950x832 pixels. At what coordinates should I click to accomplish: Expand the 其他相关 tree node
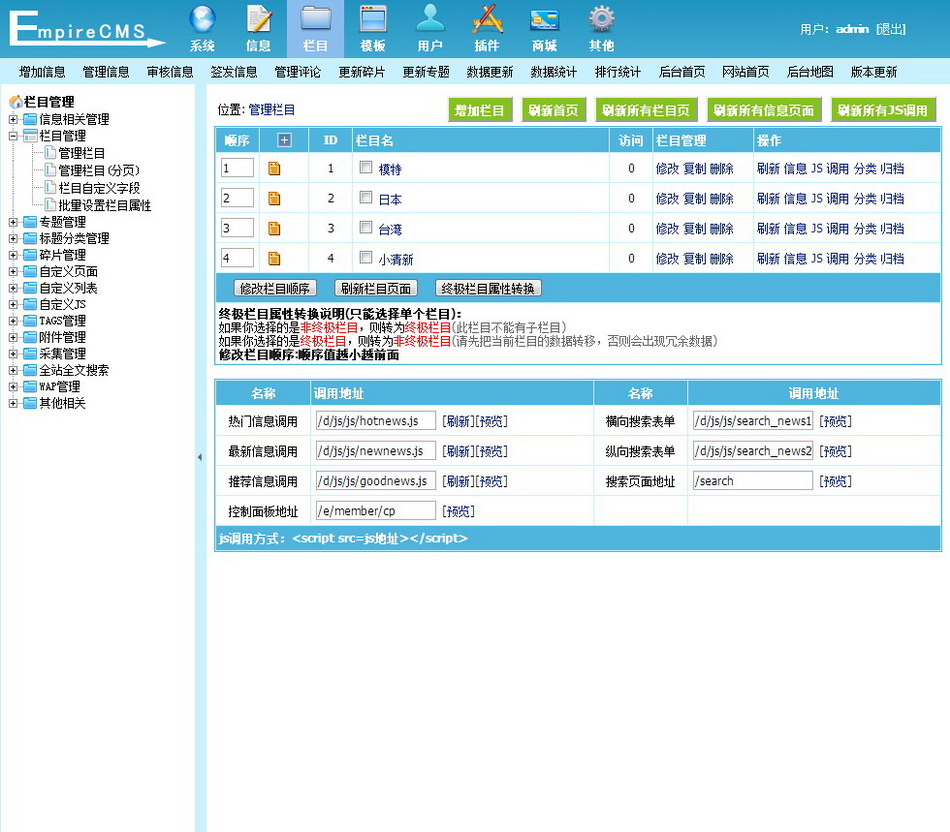[13, 404]
